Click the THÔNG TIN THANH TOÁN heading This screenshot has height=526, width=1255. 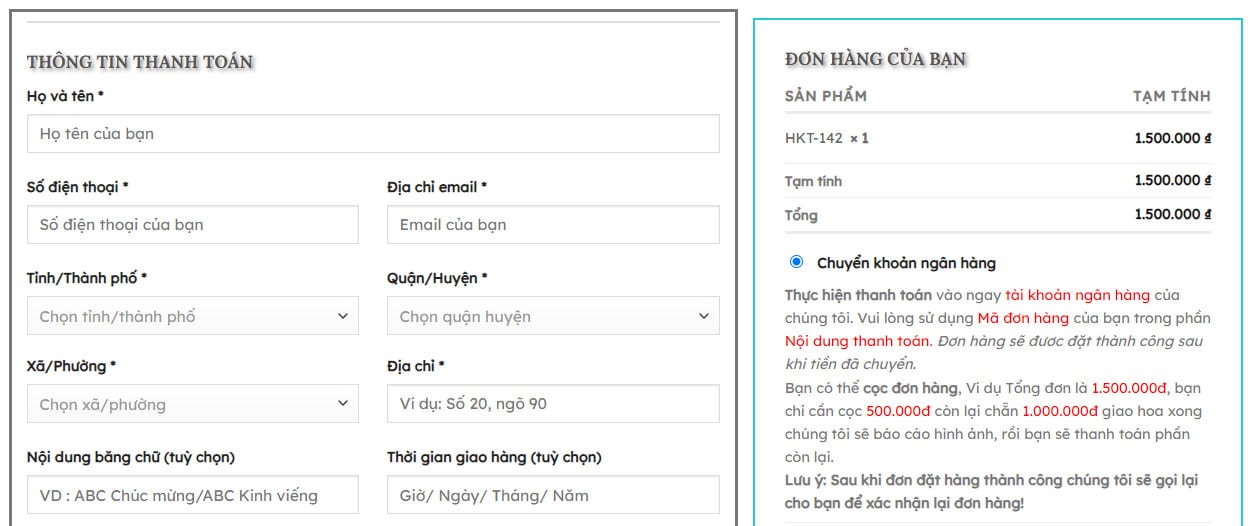coord(139,62)
